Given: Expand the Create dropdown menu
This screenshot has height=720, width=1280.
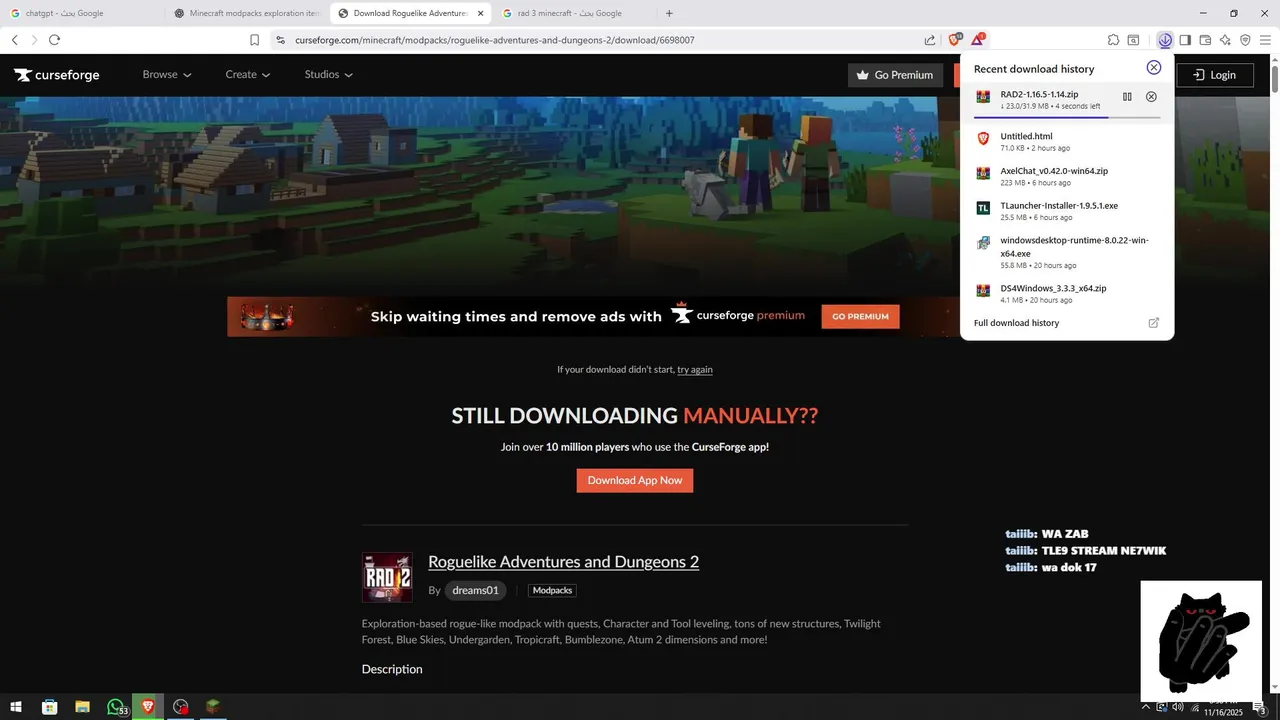Looking at the screenshot, I should pyautogui.click(x=248, y=75).
